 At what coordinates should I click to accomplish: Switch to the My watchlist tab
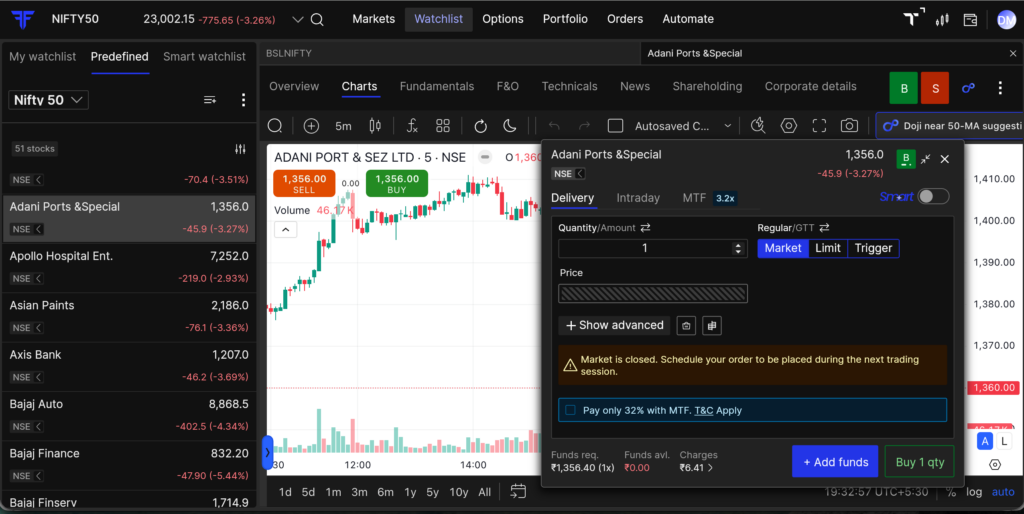[42, 57]
